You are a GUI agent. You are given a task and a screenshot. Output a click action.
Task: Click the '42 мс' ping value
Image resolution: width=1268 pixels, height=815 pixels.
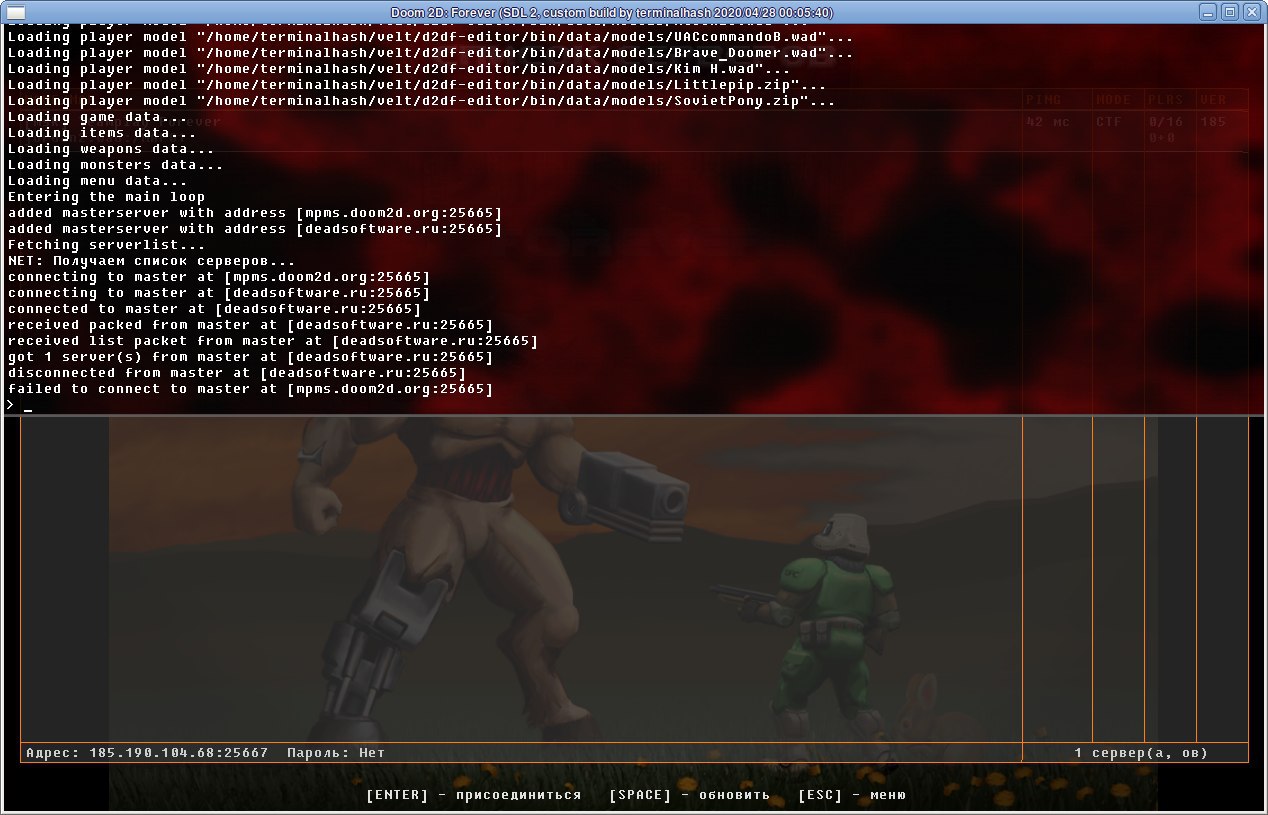pos(1048,122)
